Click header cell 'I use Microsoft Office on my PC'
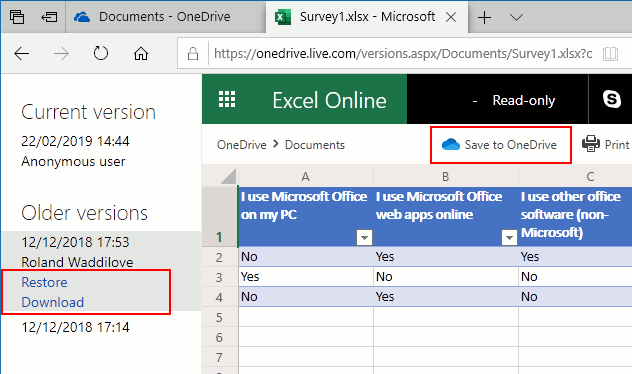632x374 pixels. click(306, 216)
